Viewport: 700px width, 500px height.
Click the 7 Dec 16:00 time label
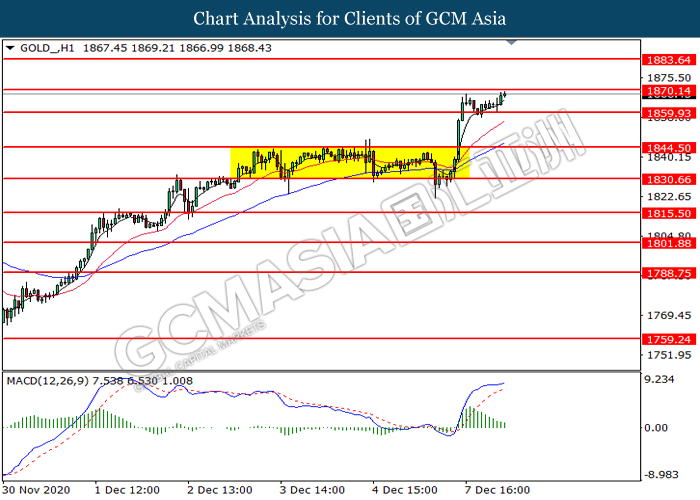coord(497,490)
